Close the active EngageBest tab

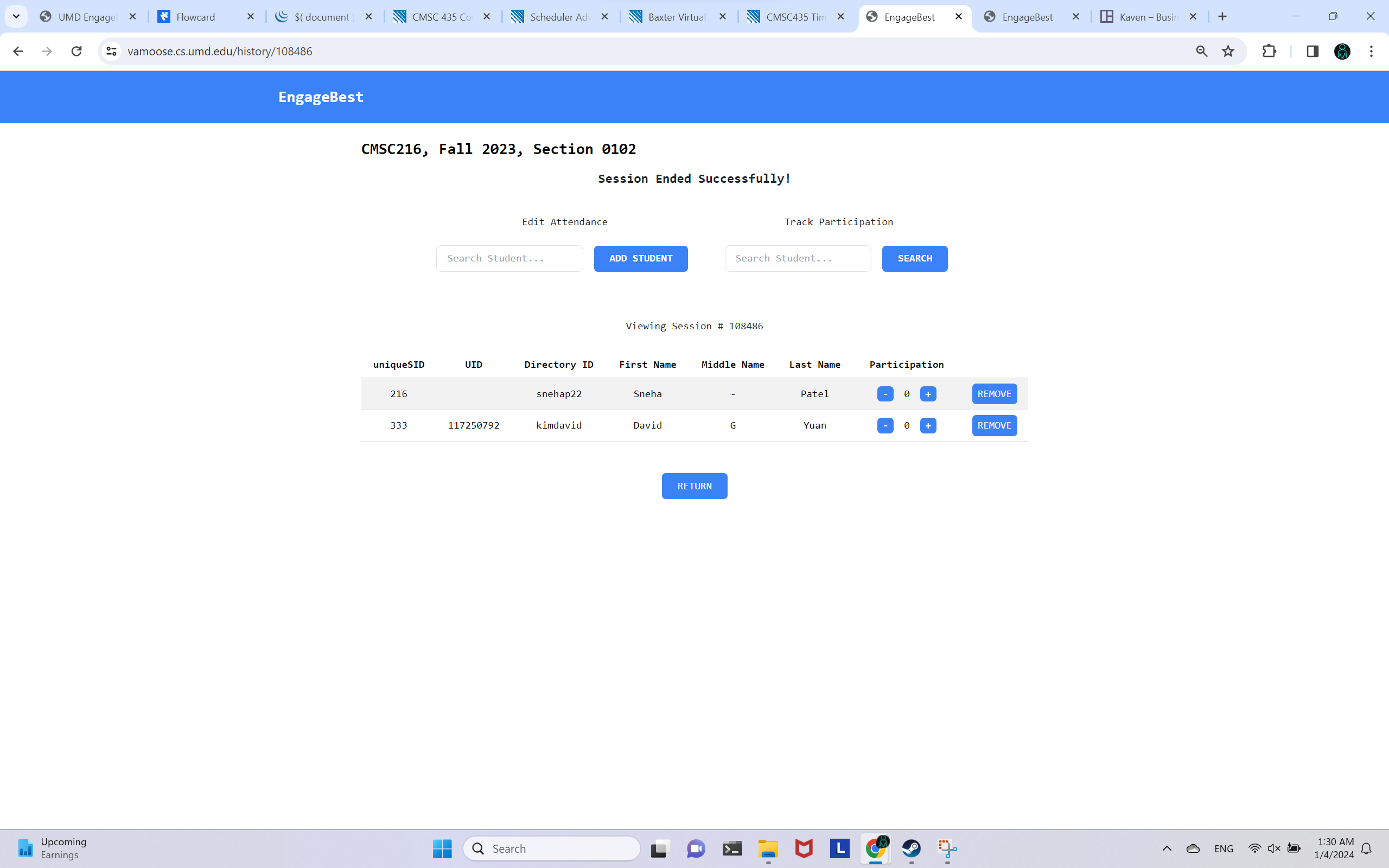(959, 17)
